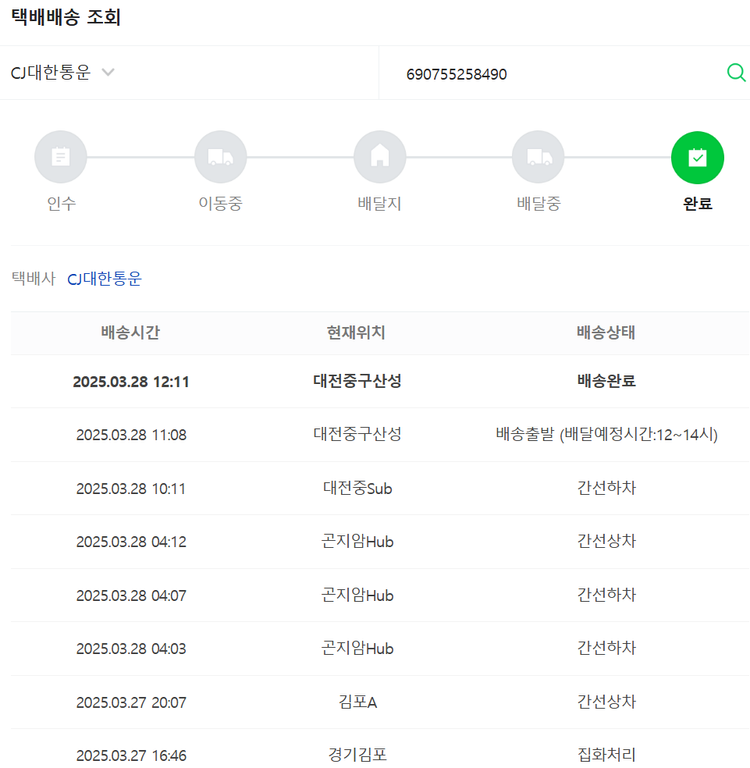Click the 배송출발 delivery estimate status
Image resolution: width=750 pixels, height=768 pixels.
[x=606, y=435]
